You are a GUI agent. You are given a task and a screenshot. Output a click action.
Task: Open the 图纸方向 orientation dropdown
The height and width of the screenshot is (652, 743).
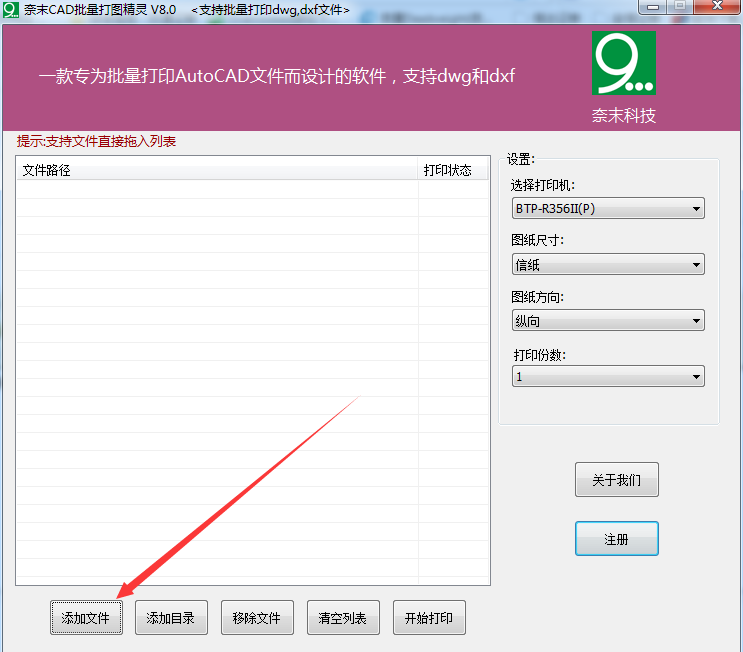[608, 321]
